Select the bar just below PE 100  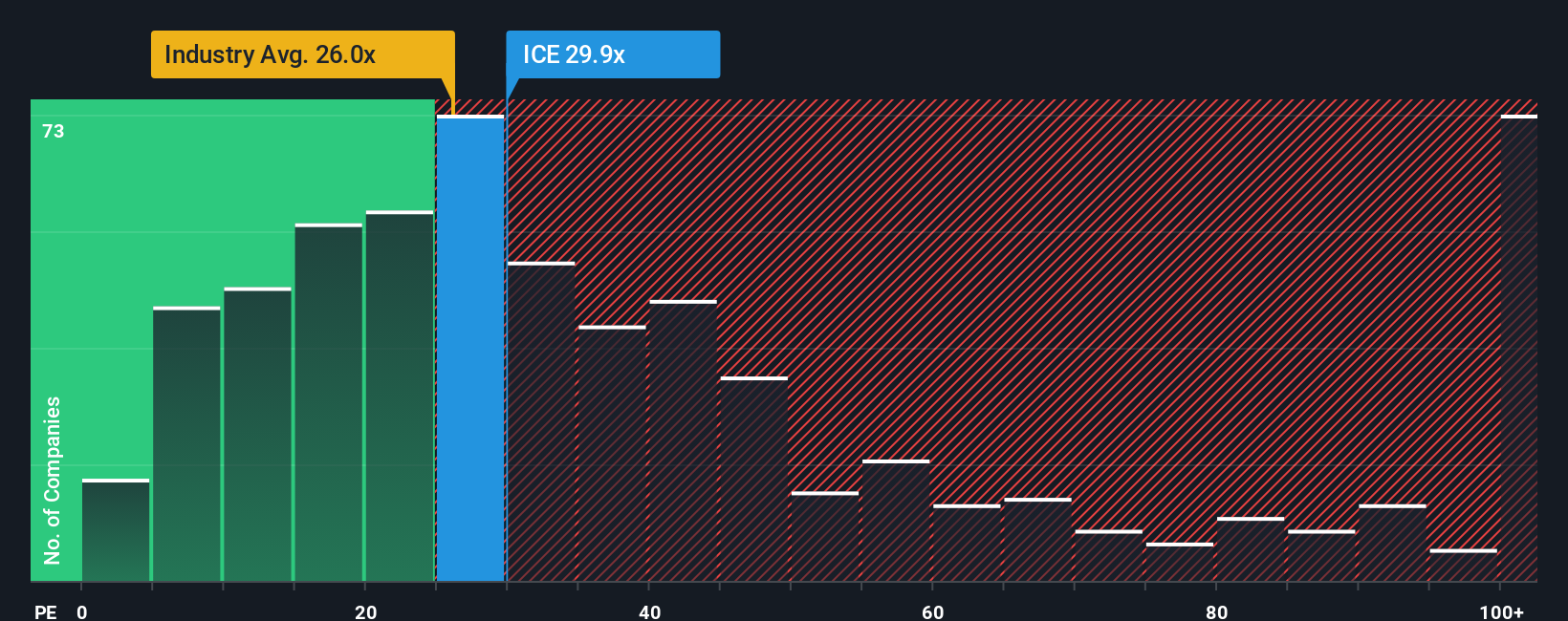point(1463,566)
